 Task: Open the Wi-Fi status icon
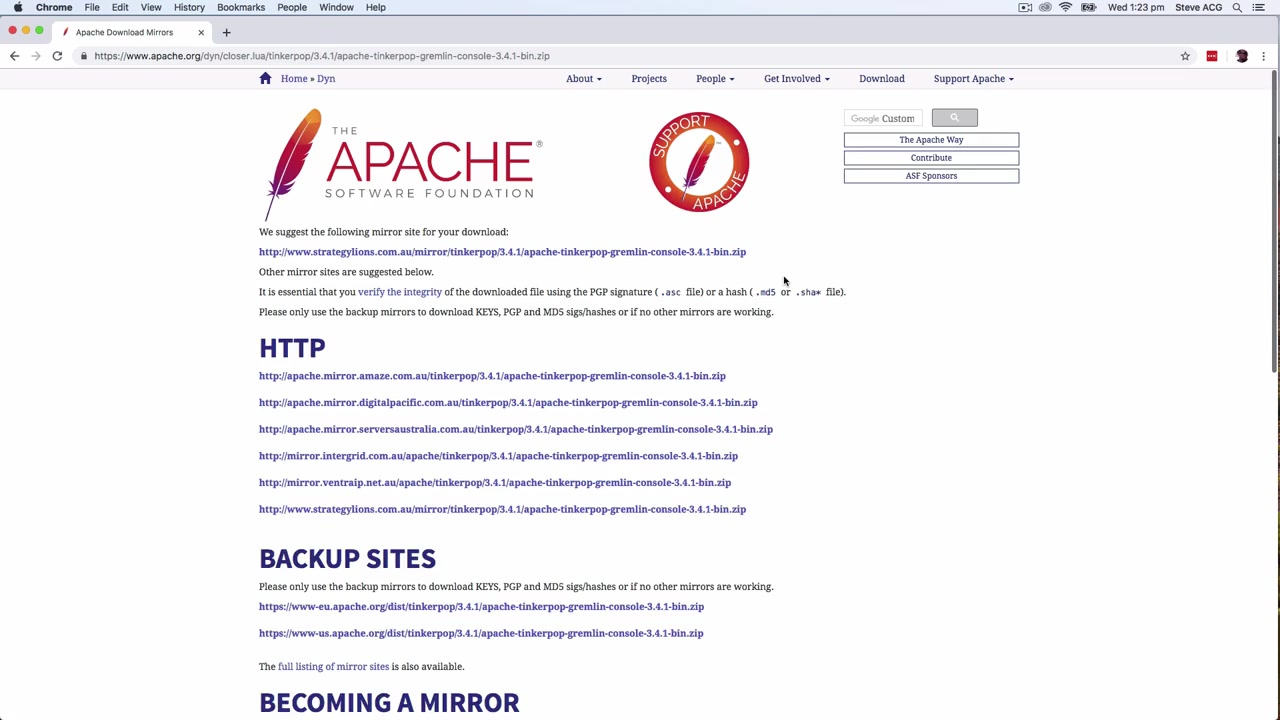(x=1066, y=7)
